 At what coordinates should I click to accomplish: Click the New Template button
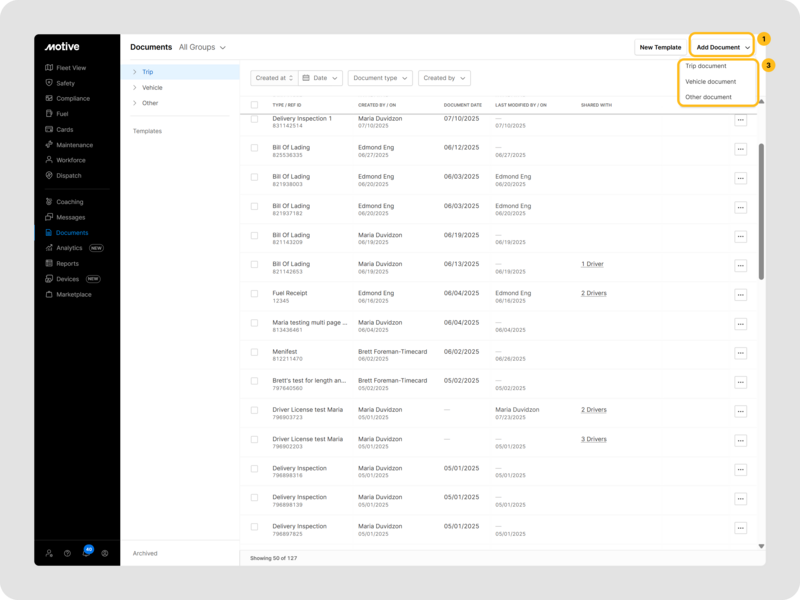click(x=660, y=47)
